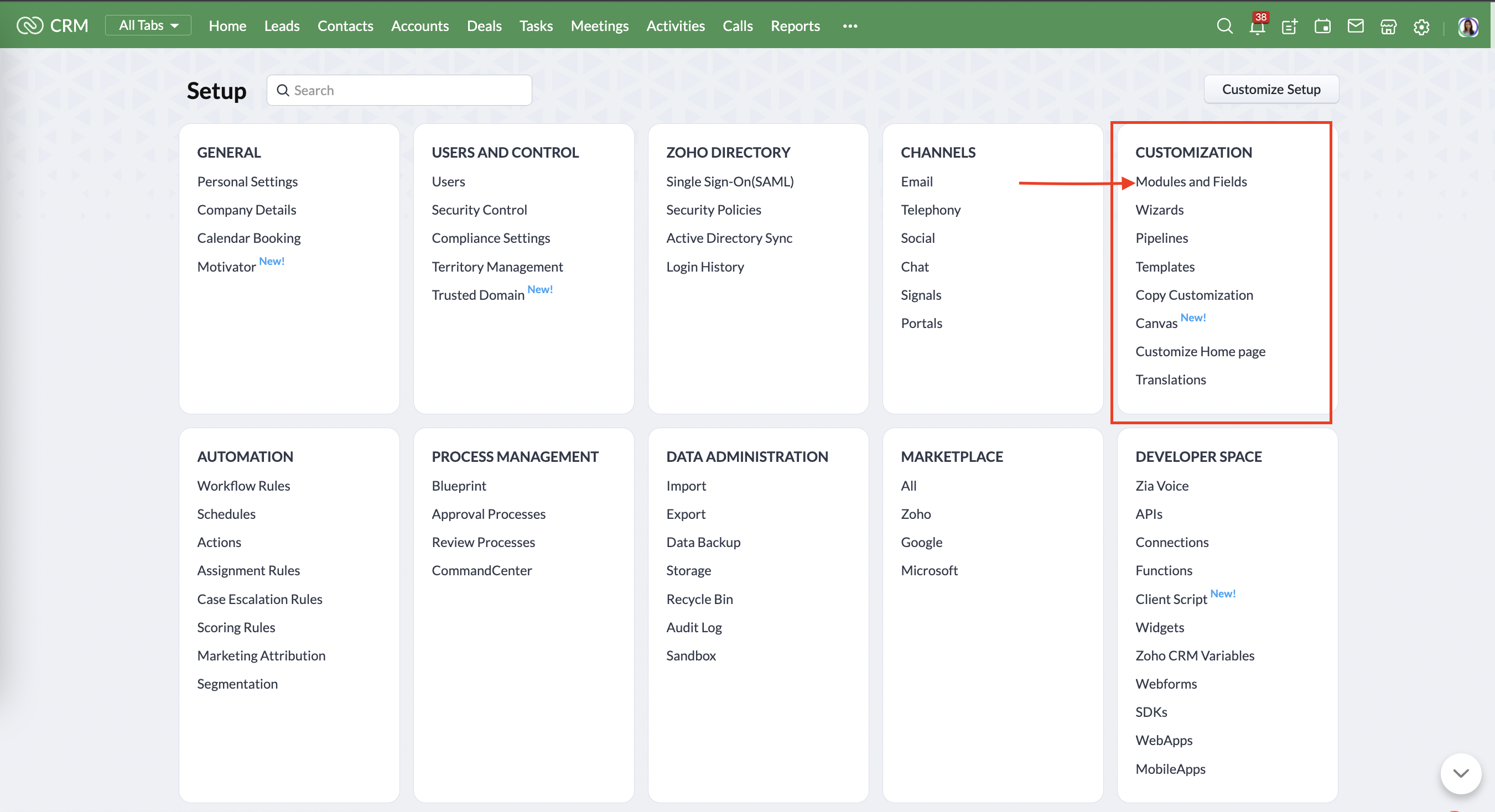Open Pipelines settings
This screenshot has width=1495, height=812.
pos(1162,238)
